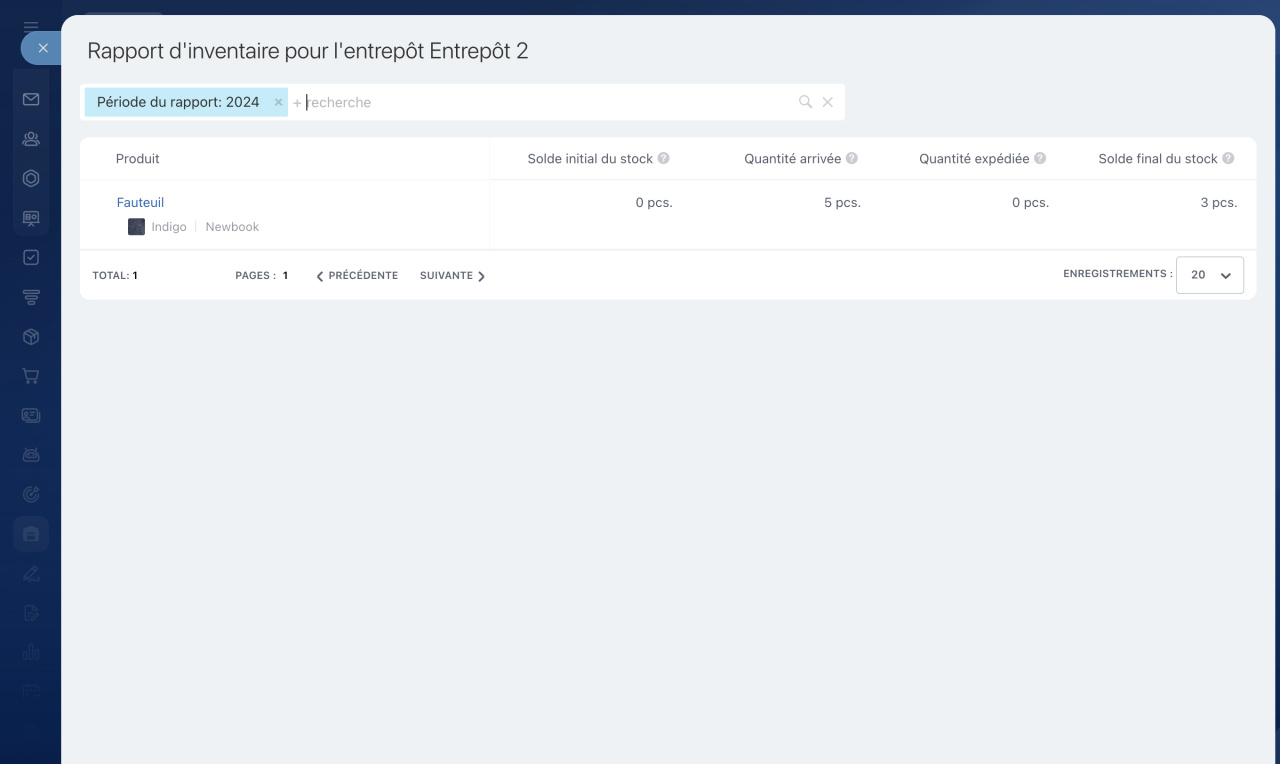Screen dimensions: 1280x764
Task: Open the shopping cart icon in sidebar
Action: (x=31, y=377)
